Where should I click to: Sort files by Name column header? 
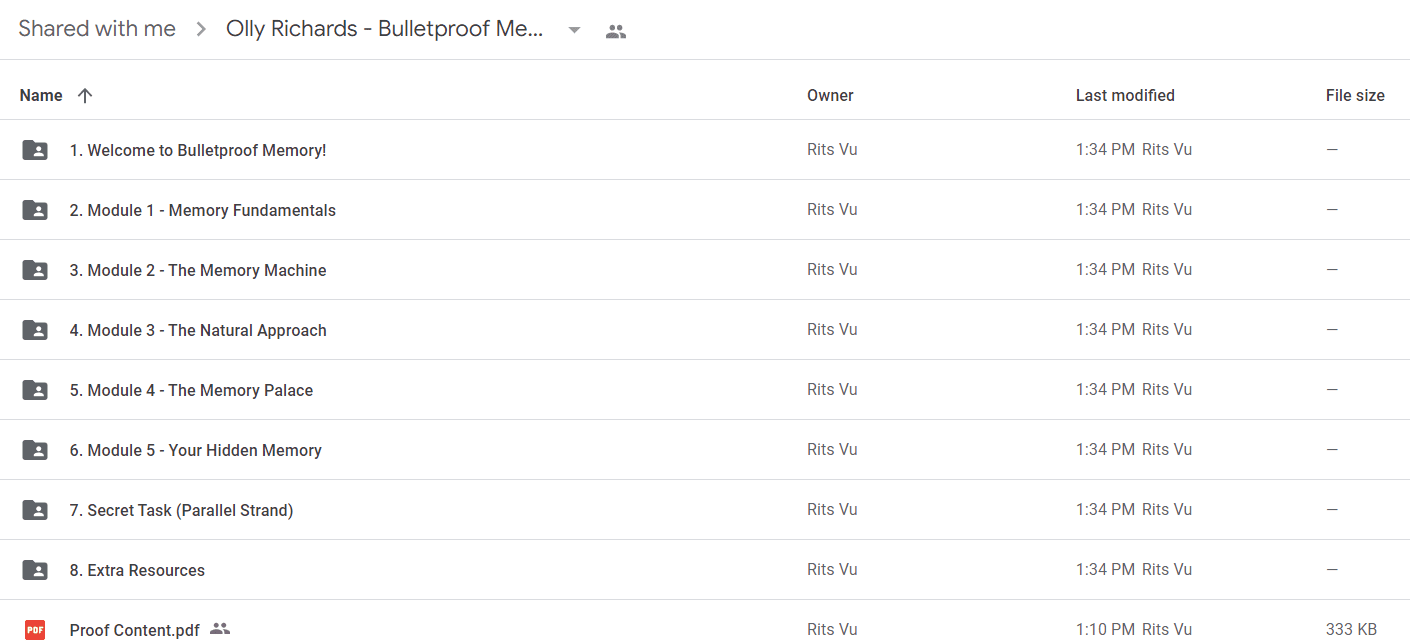[41, 96]
